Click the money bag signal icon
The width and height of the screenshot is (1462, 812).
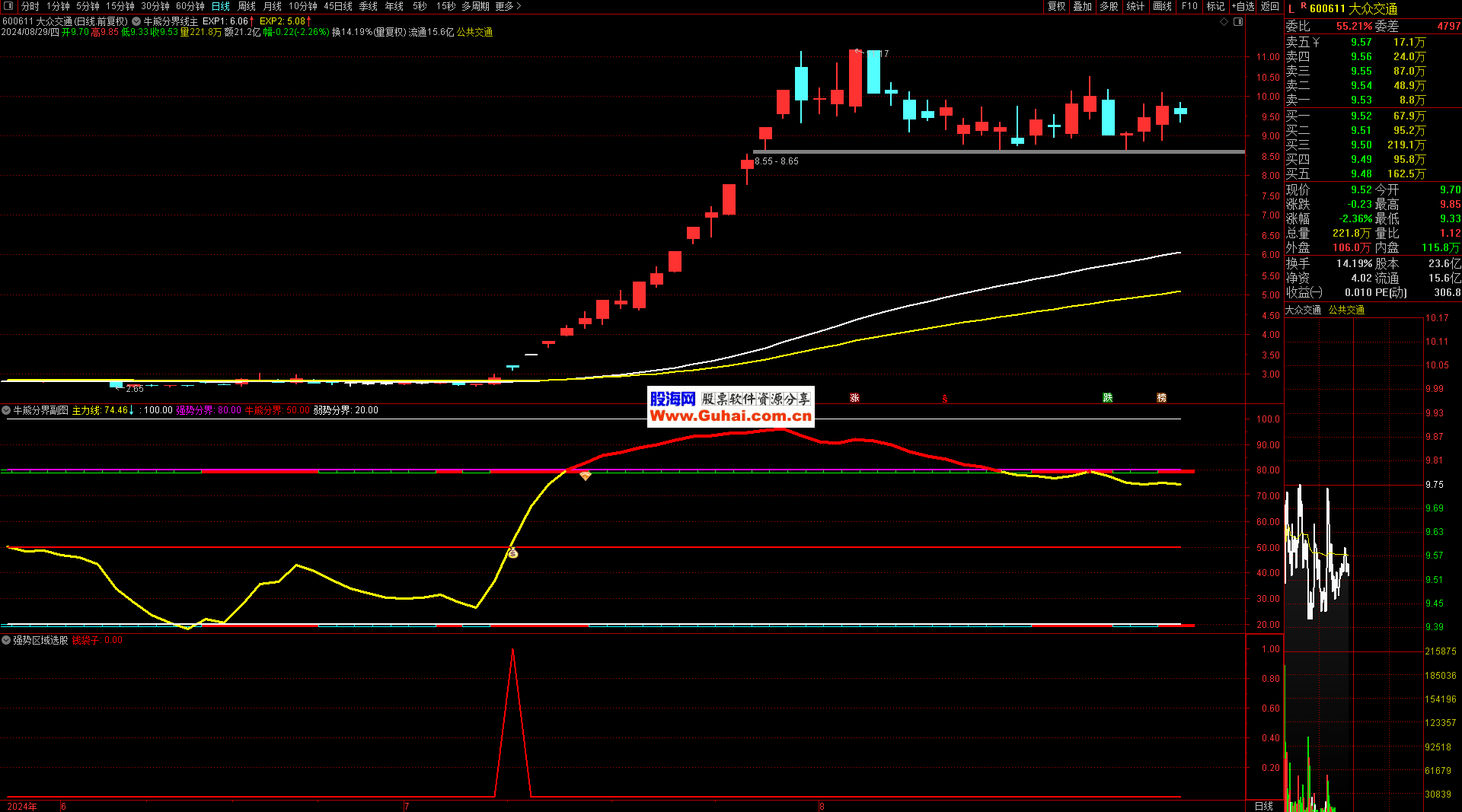512,553
